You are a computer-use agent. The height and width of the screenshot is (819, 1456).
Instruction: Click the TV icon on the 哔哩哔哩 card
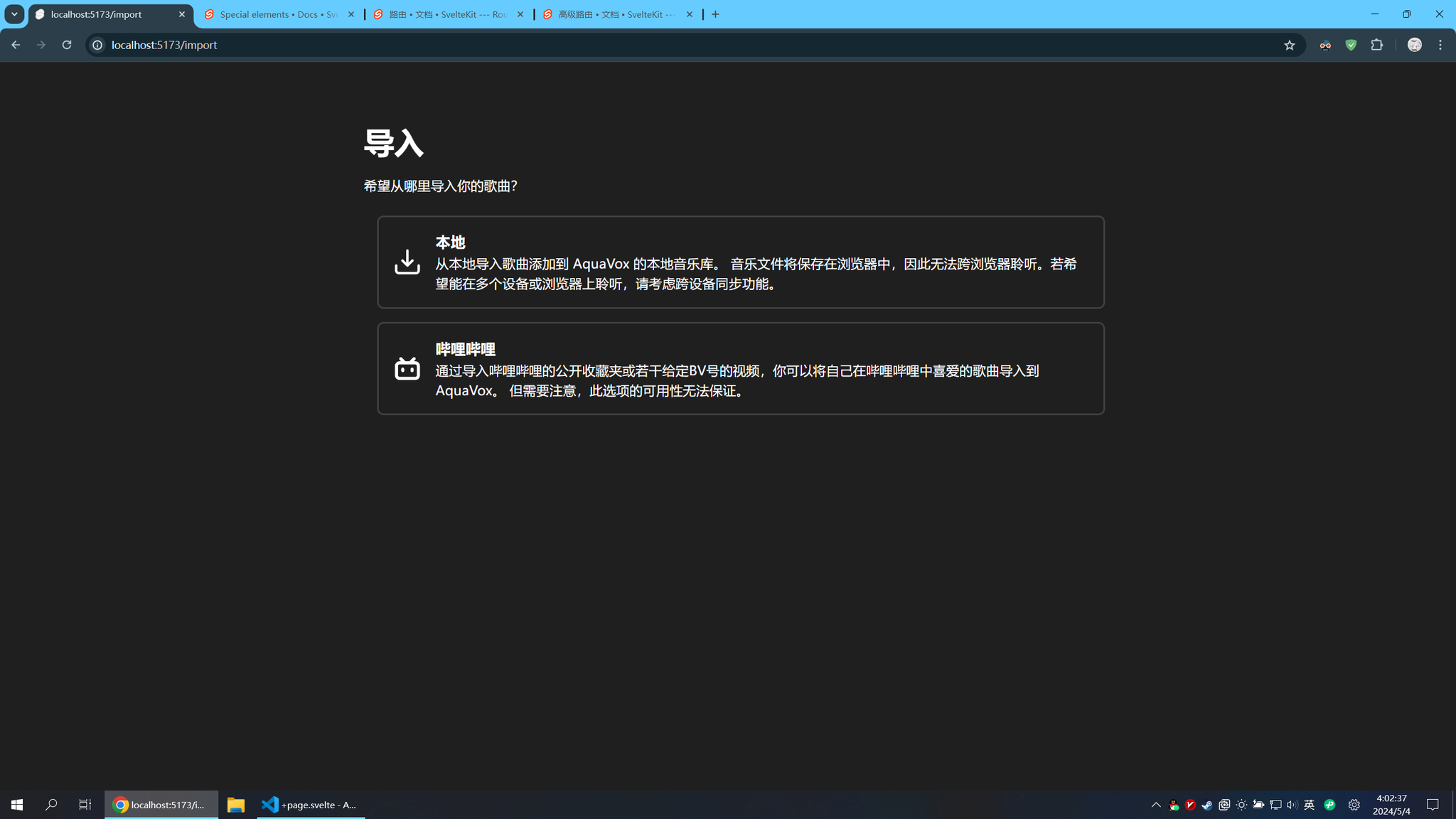tap(407, 369)
